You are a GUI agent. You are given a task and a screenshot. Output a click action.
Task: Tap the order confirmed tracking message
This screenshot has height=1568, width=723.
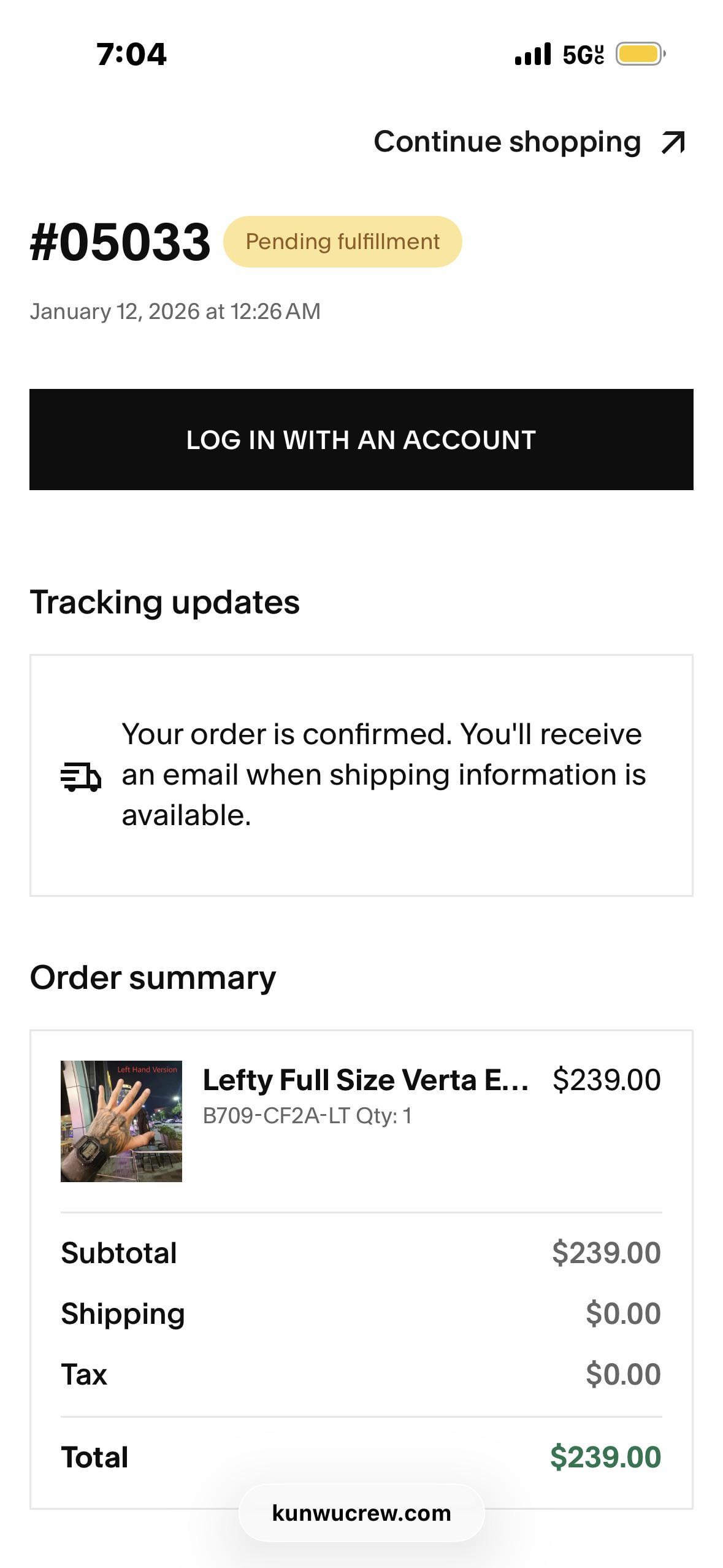[x=383, y=774]
